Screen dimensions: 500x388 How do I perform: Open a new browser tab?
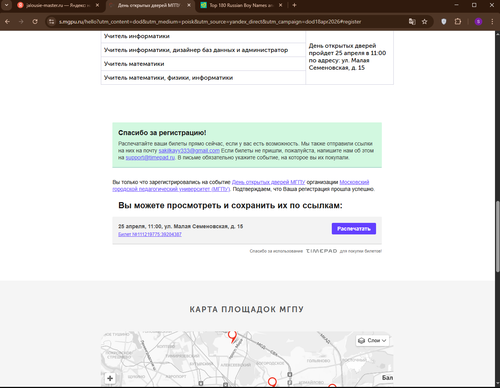pyautogui.click(x=294, y=5)
